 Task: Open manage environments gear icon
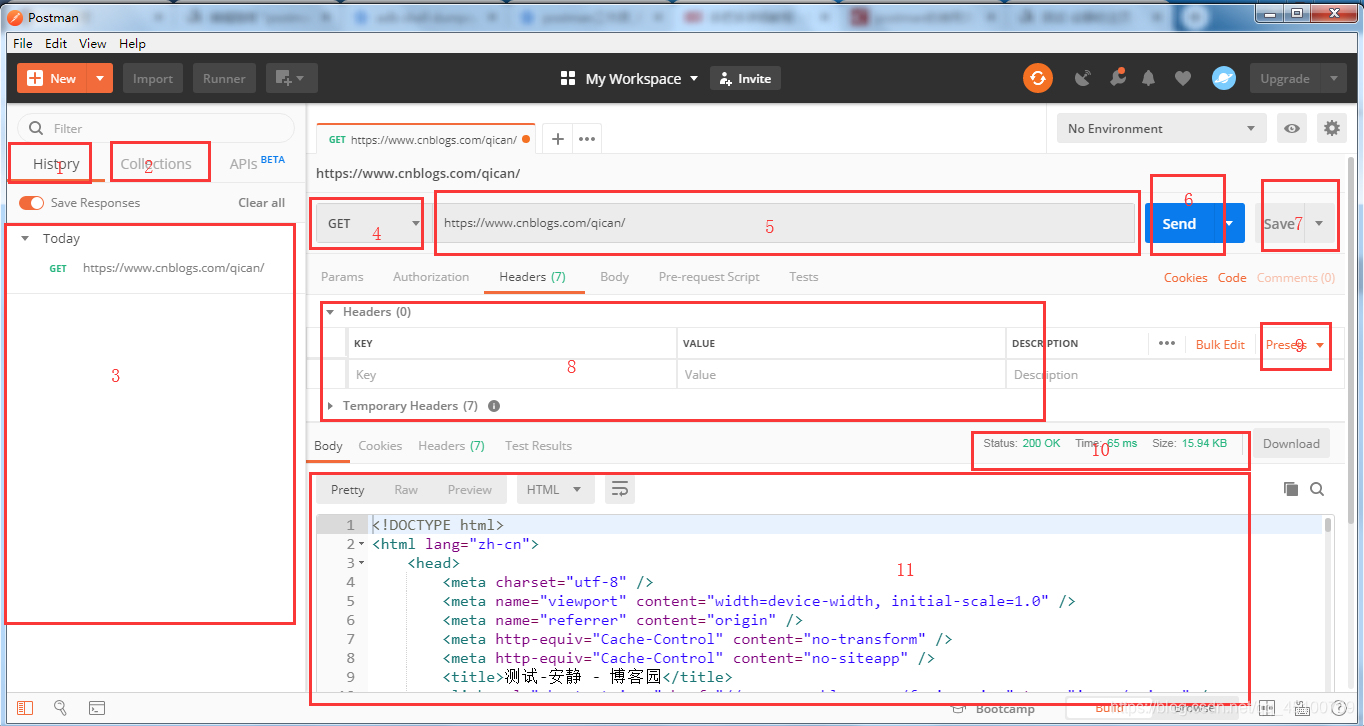click(1331, 128)
